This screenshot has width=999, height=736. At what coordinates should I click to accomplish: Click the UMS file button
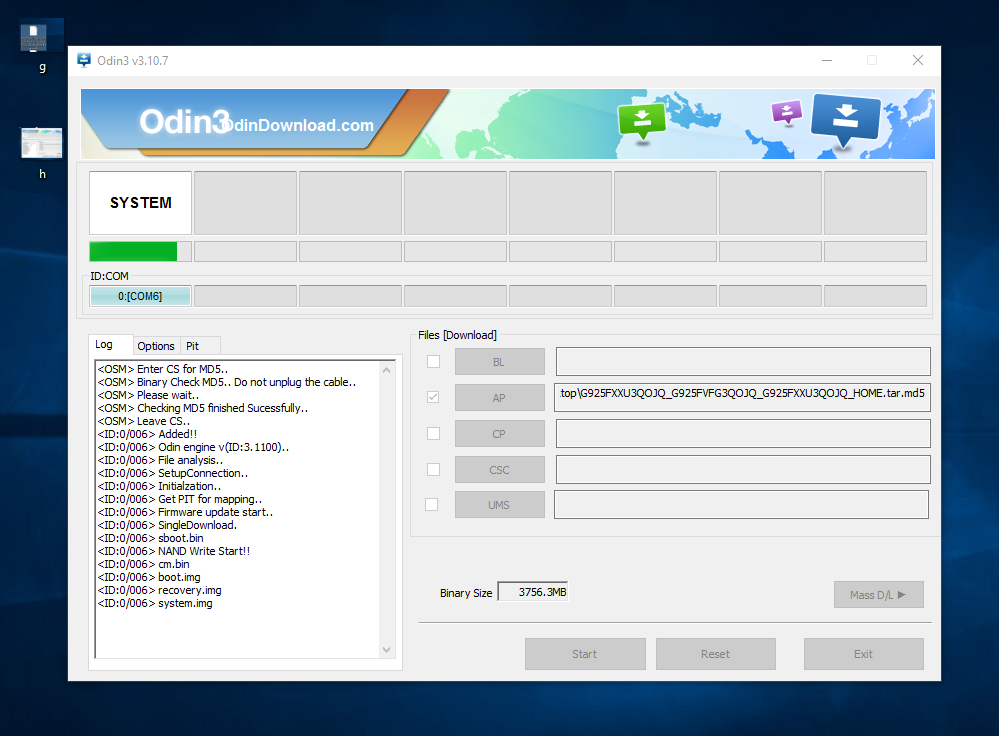pyautogui.click(x=500, y=504)
